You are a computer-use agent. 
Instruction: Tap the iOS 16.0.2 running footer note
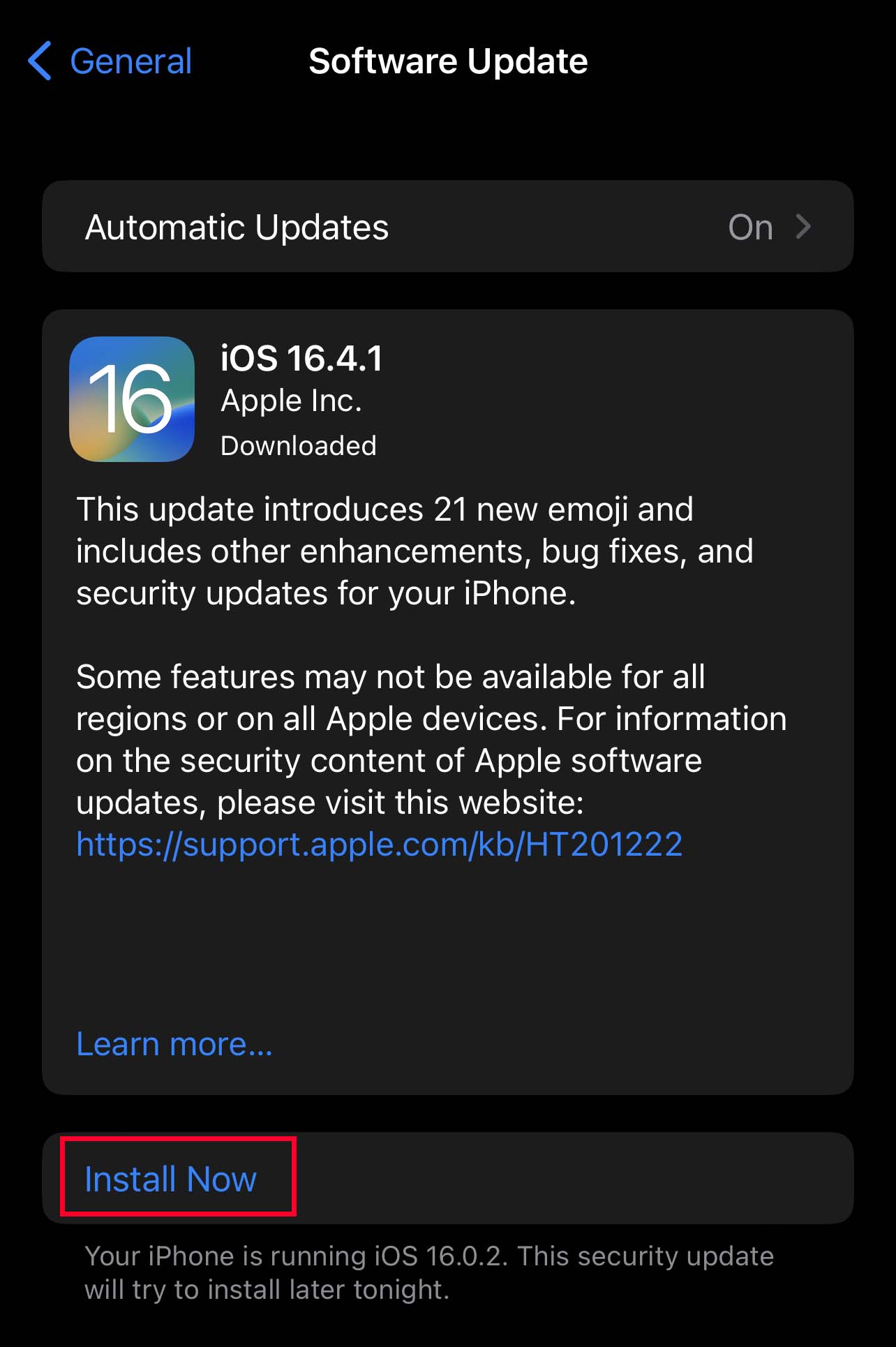[x=429, y=1273]
